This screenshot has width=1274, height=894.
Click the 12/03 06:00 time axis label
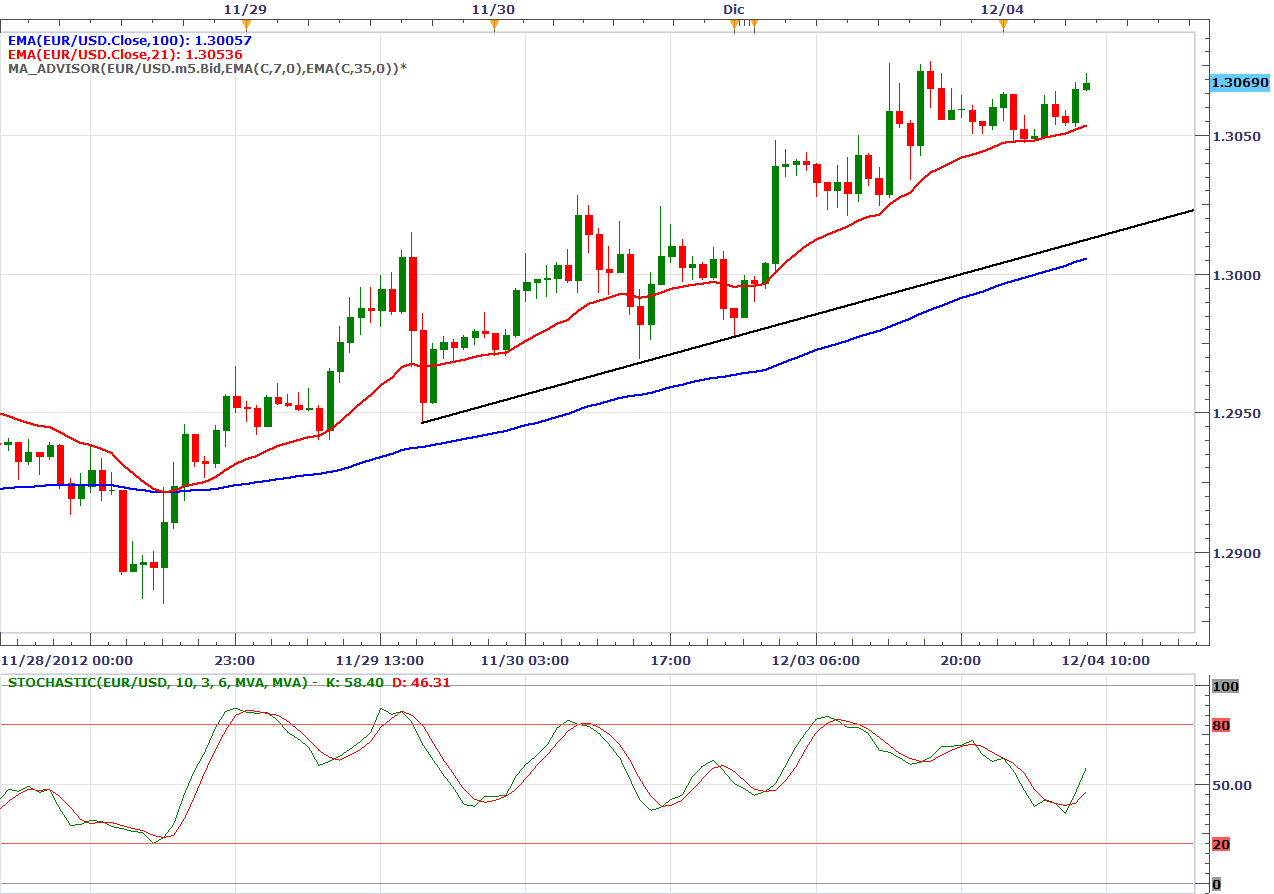(x=816, y=660)
